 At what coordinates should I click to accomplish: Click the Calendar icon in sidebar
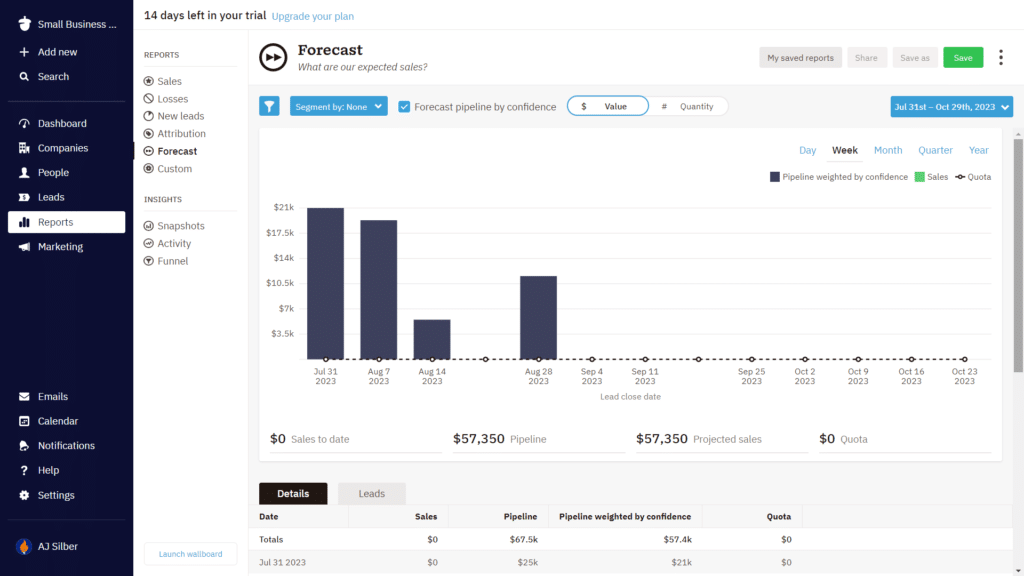24,421
